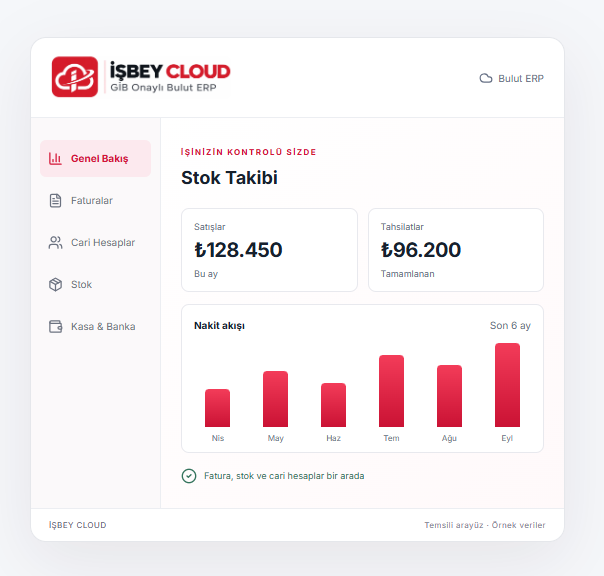Click the document icon next to Faturalar
Image resolution: width=604 pixels, height=576 pixels.
[x=55, y=200]
